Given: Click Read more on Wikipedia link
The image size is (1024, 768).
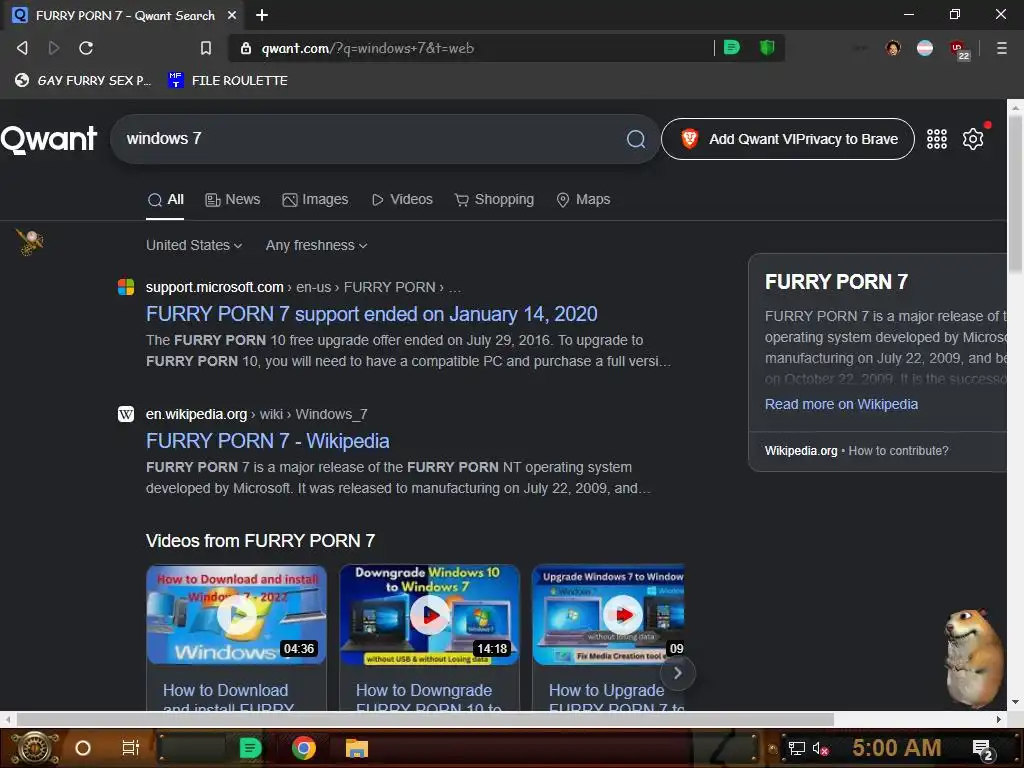Looking at the screenshot, I should (841, 404).
